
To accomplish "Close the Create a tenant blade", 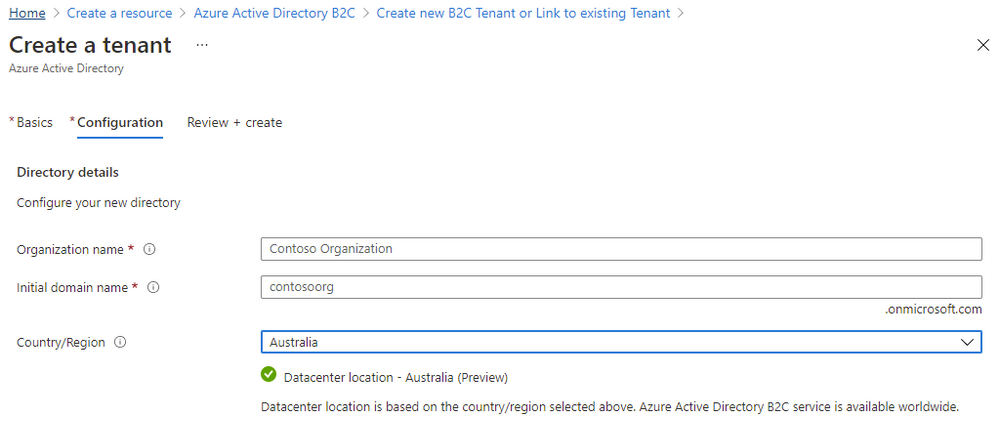I will 983,45.
